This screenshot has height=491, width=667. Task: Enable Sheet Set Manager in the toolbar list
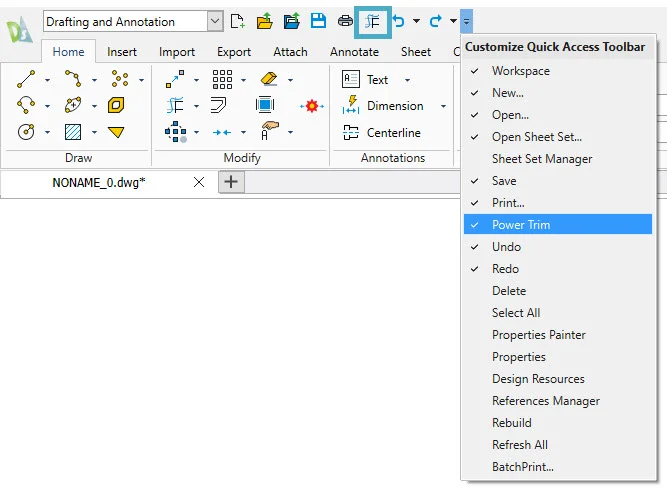coord(541,159)
